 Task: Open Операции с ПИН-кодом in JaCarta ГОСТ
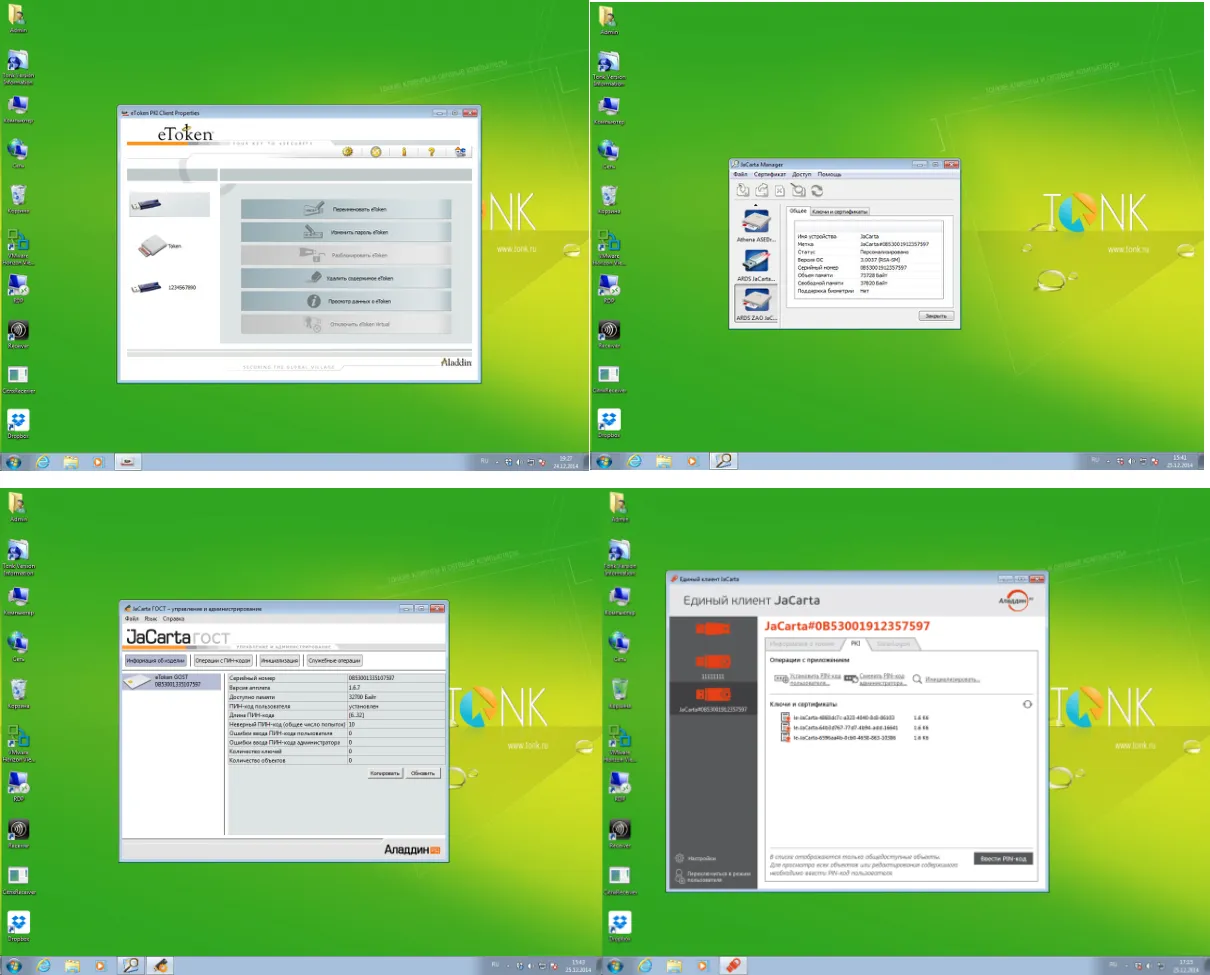tap(222, 660)
